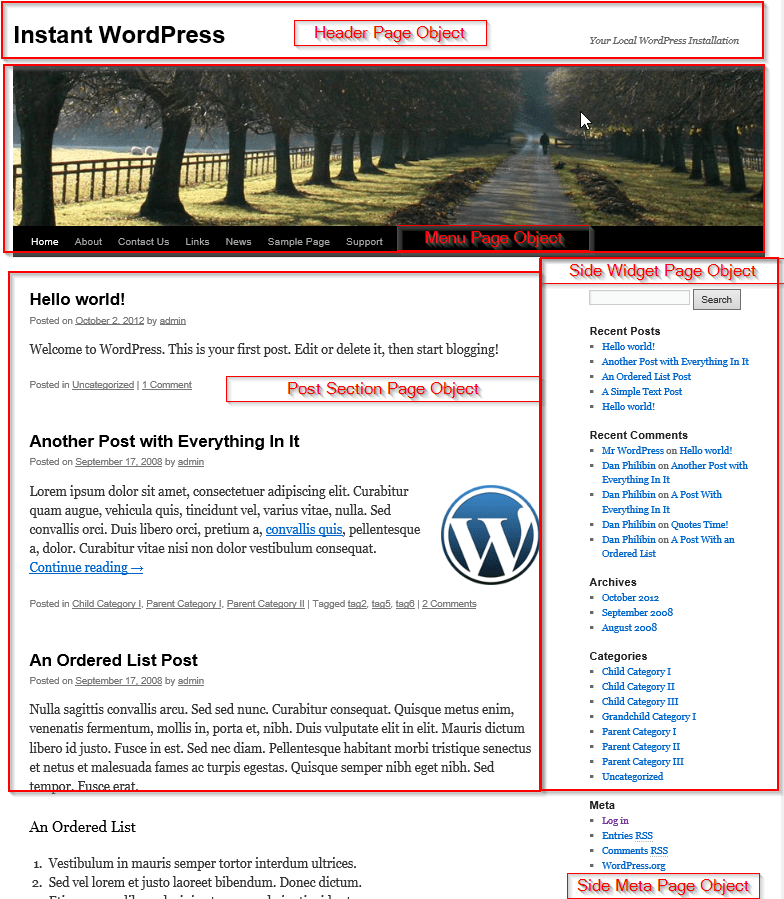Screen dimensions: 784x899
Task: Open the October 2012 archive
Action: (x=630, y=597)
